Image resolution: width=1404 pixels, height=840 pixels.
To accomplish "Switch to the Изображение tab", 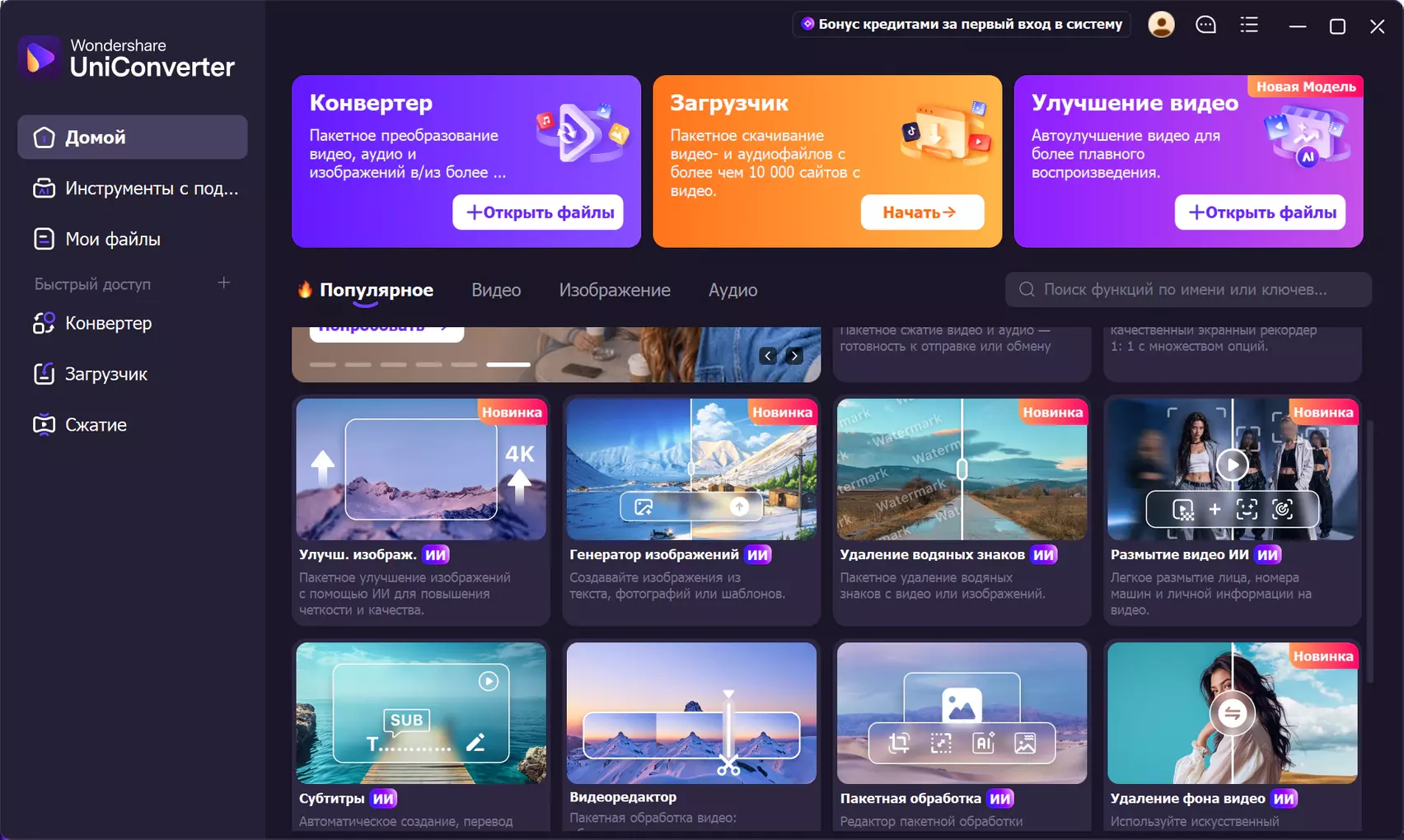I will point(615,290).
